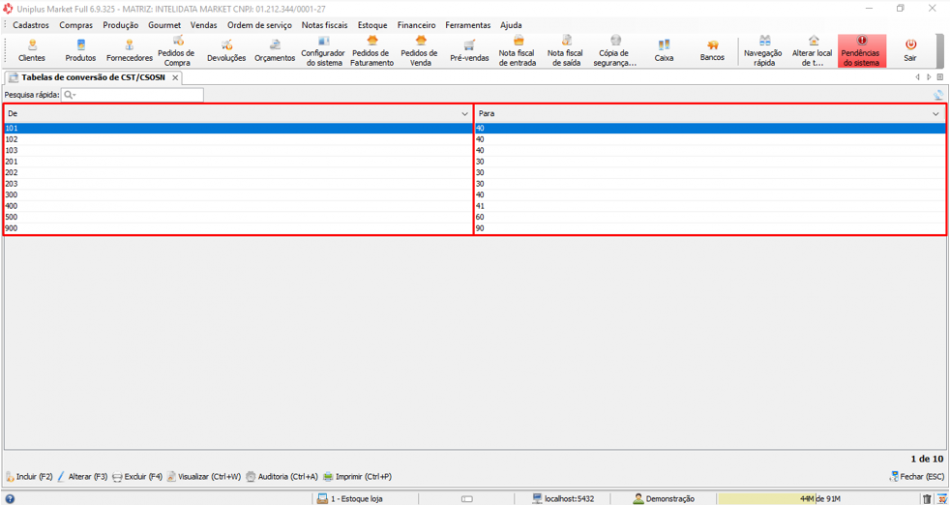The width and height of the screenshot is (950, 505).
Task: Click the globe icon at right of search row
Action: click(x=938, y=95)
